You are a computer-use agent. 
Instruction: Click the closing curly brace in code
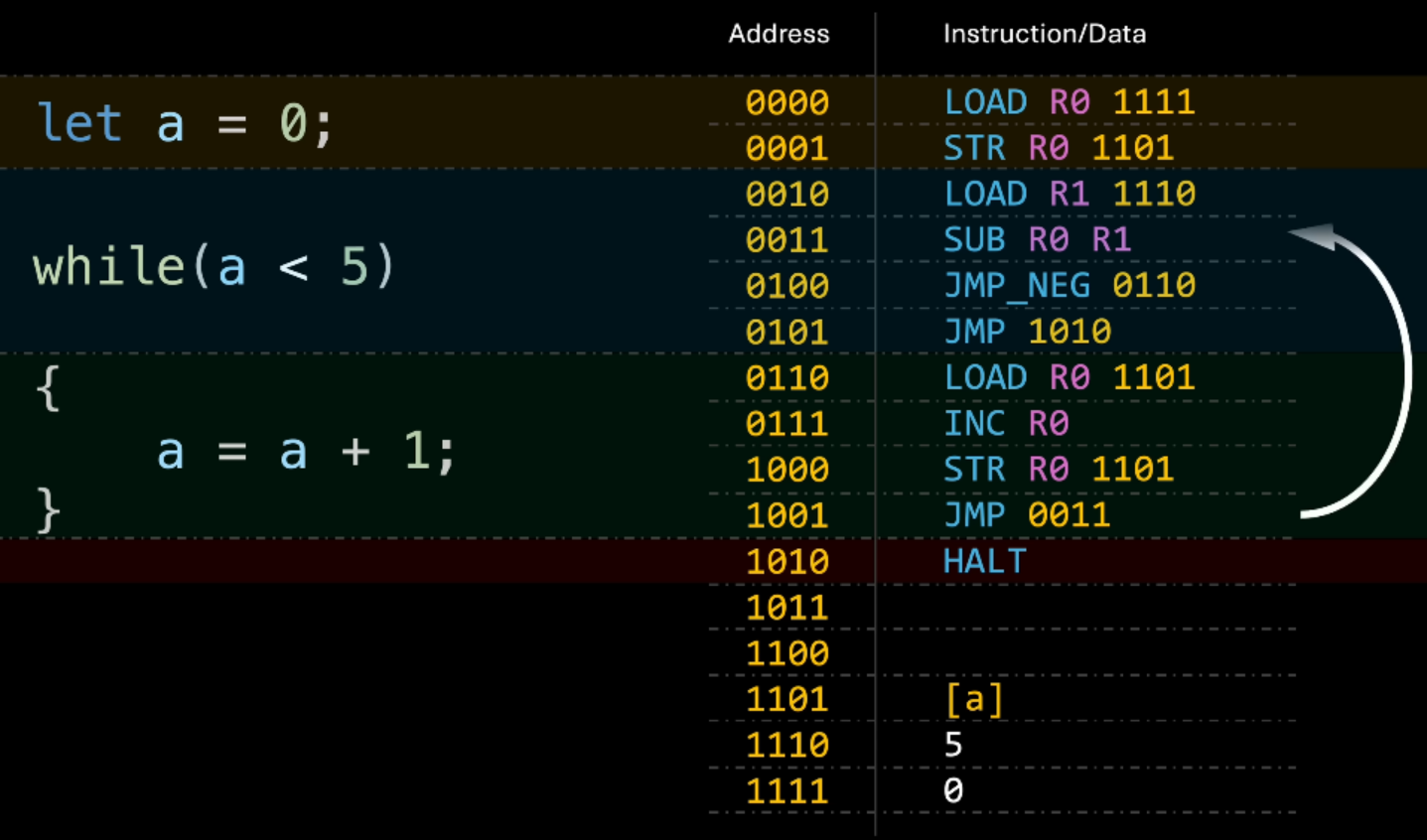48,510
